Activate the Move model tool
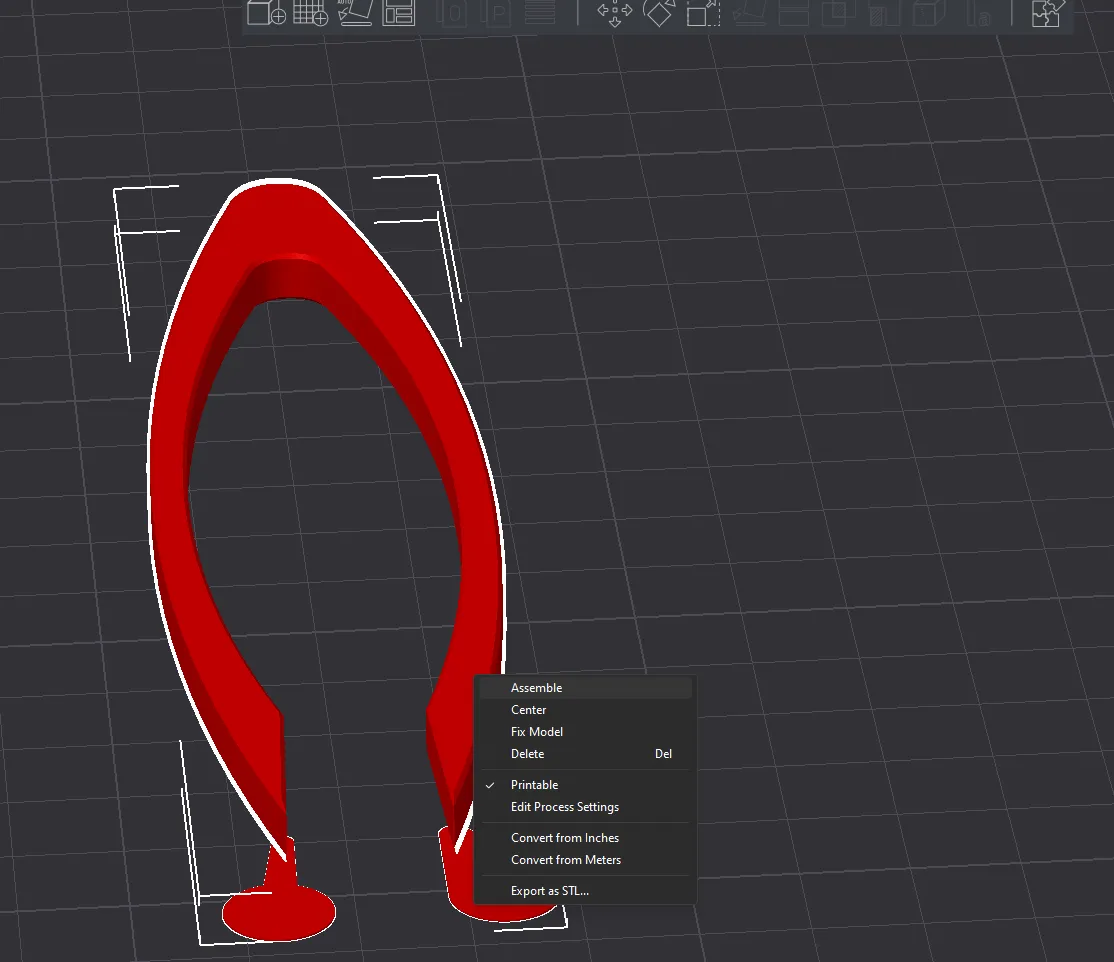The image size is (1114, 962). (x=614, y=13)
